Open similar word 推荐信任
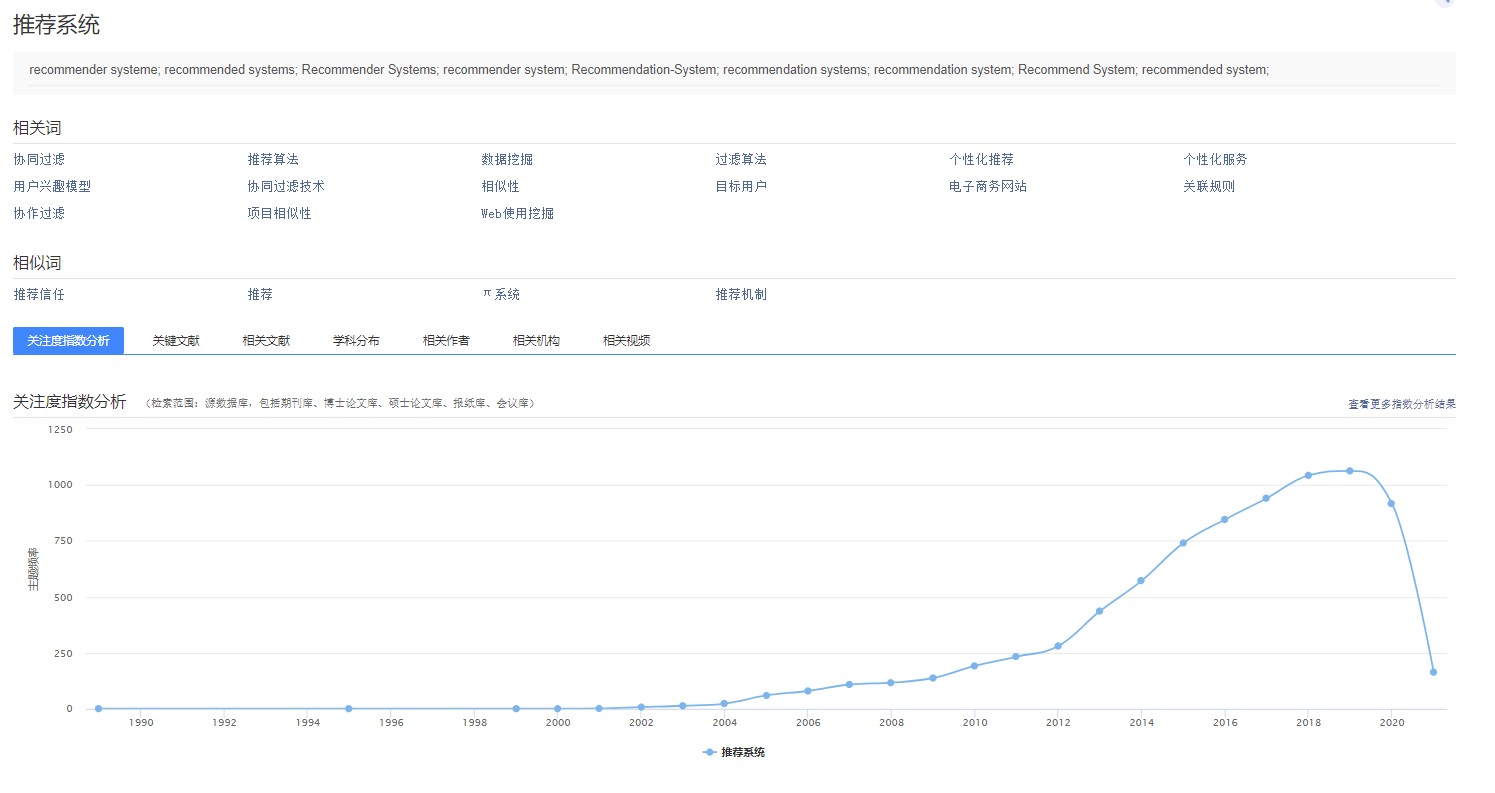Image resolution: width=1495 pixels, height=793 pixels. click(39, 294)
